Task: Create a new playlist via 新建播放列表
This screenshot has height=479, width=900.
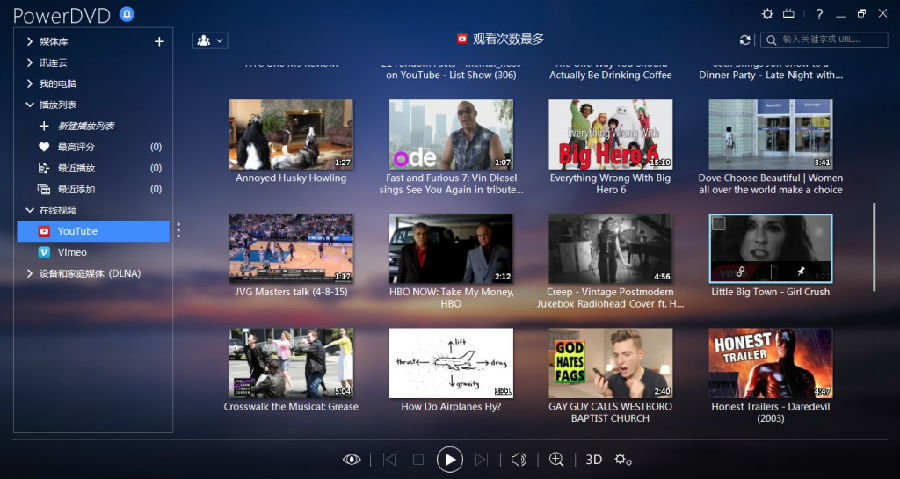Action: pos(86,126)
